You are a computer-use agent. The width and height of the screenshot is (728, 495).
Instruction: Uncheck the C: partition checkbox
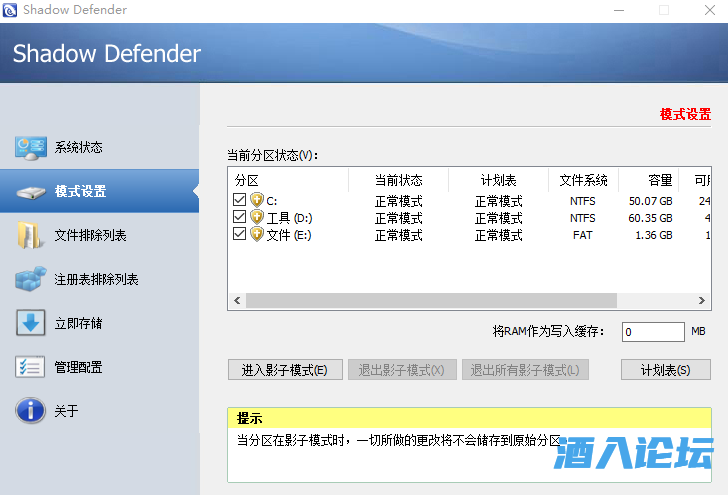(240, 200)
